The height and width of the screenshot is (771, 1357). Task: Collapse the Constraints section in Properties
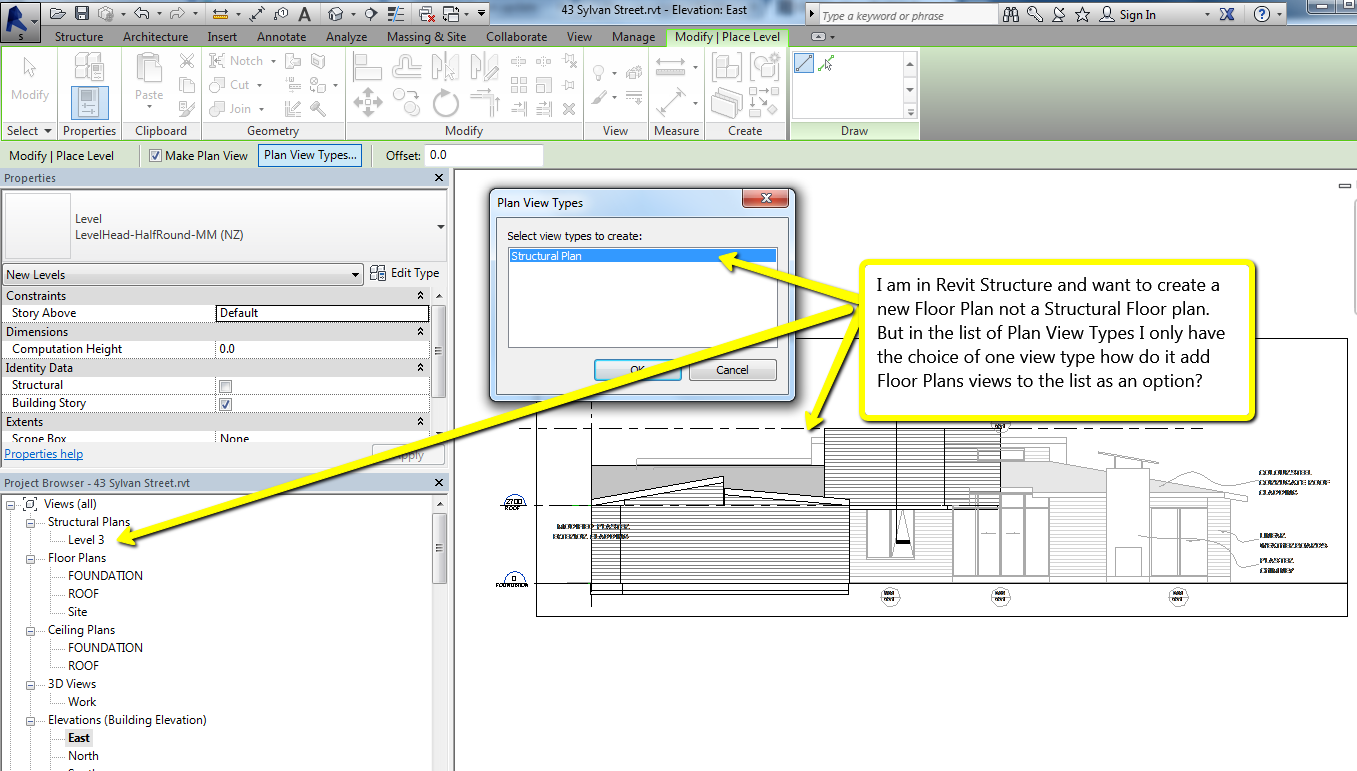pyautogui.click(x=421, y=296)
